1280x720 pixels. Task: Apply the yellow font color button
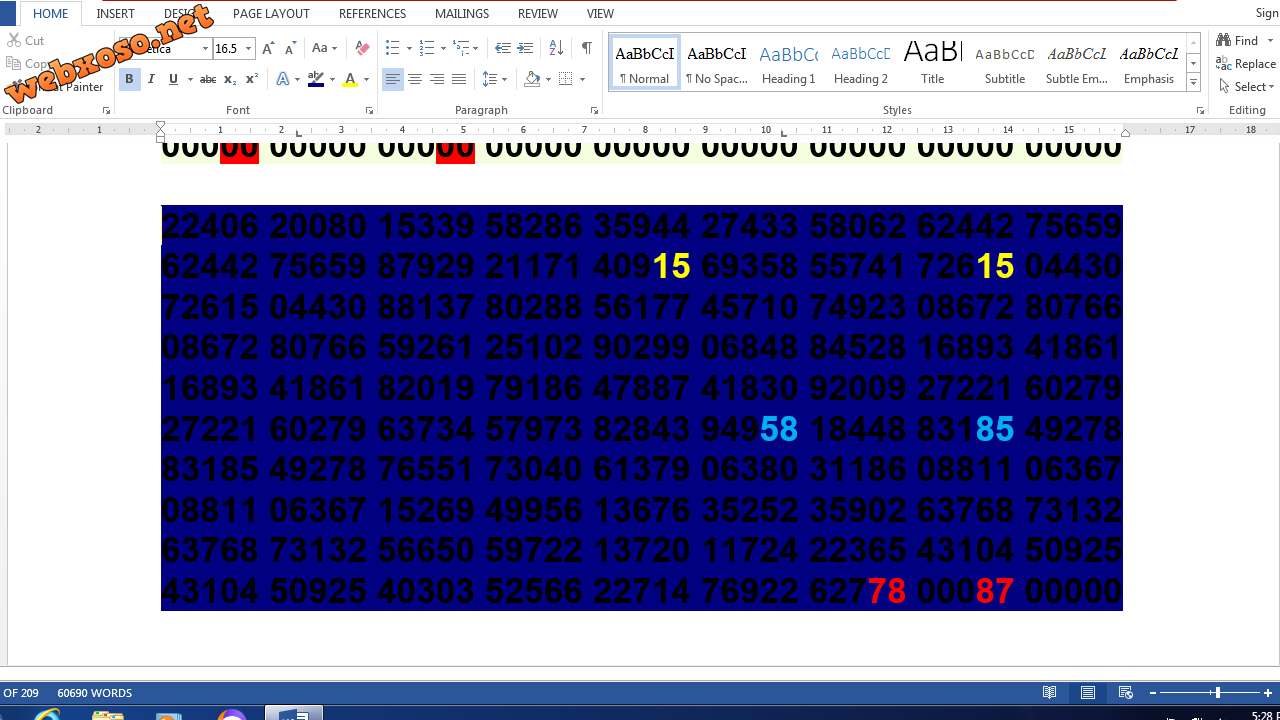point(350,79)
